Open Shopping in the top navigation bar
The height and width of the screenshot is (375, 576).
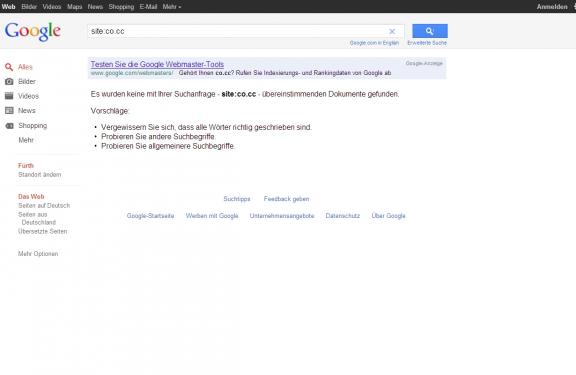click(x=121, y=7)
